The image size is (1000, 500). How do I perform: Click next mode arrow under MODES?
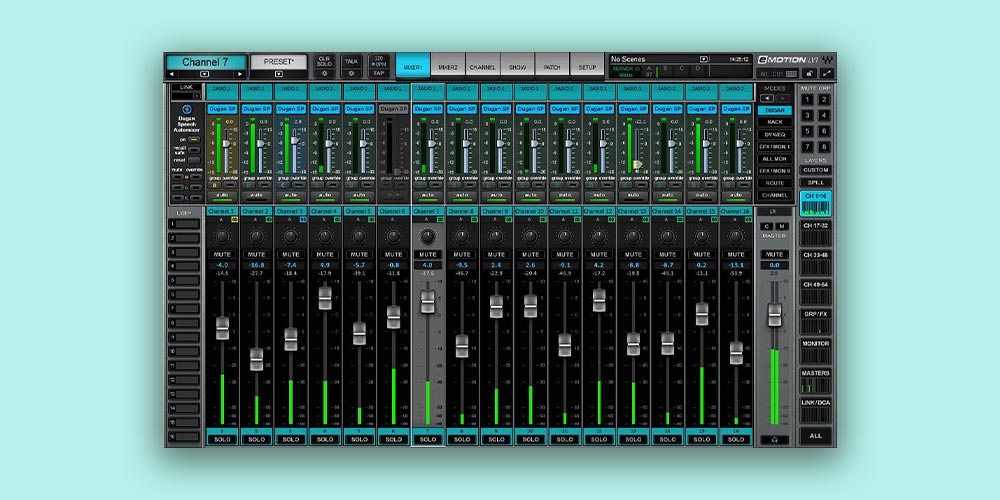pos(783,98)
